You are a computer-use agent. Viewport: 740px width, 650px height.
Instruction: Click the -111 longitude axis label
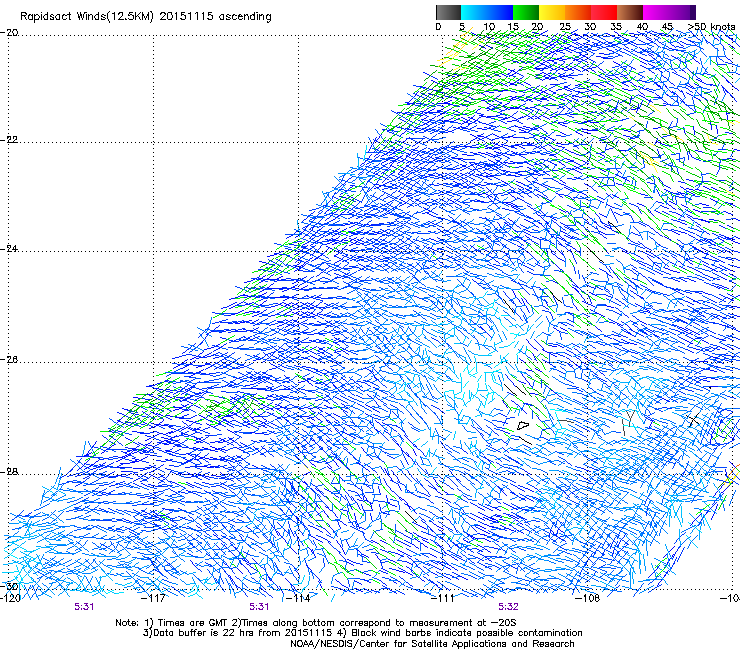(442, 598)
